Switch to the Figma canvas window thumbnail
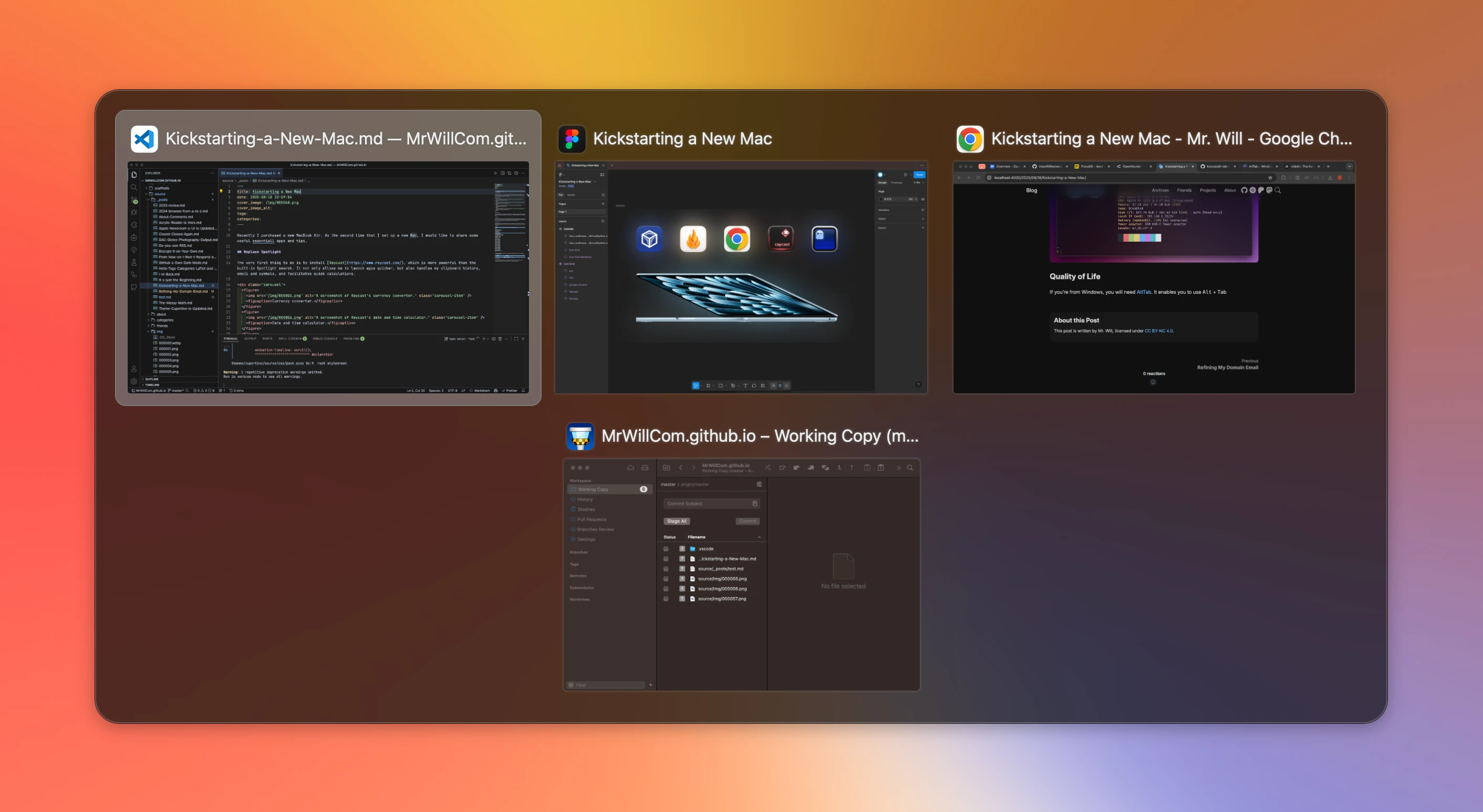The image size is (1483, 812). pos(741,277)
